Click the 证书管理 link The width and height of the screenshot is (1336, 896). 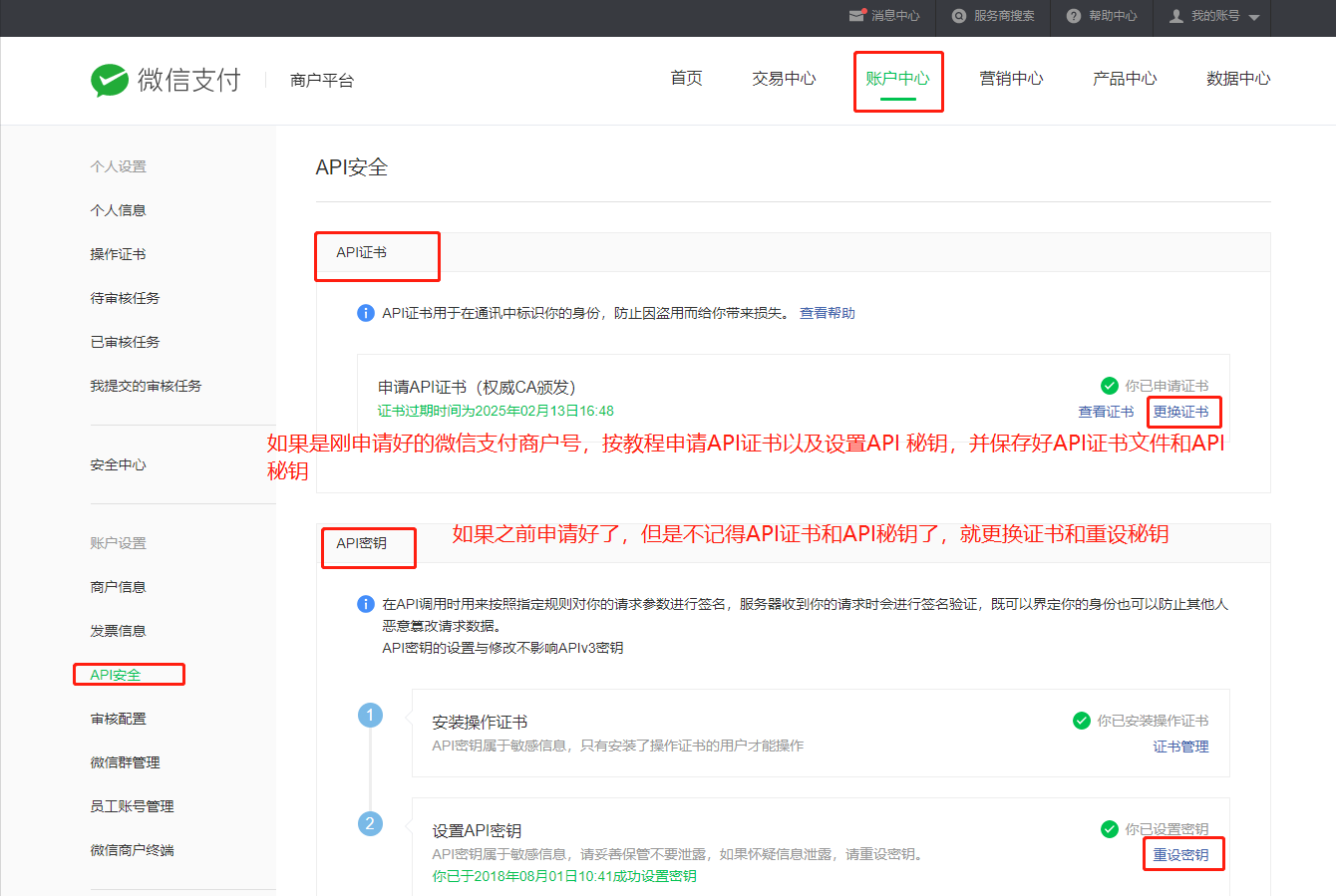coord(1180,747)
